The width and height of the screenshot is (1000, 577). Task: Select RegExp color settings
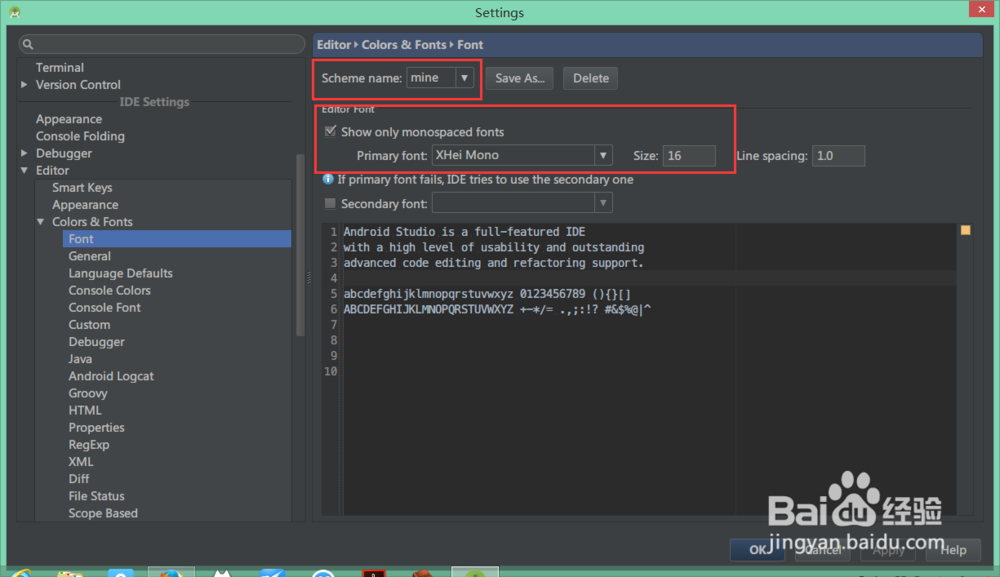pyautogui.click(x=89, y=444)
